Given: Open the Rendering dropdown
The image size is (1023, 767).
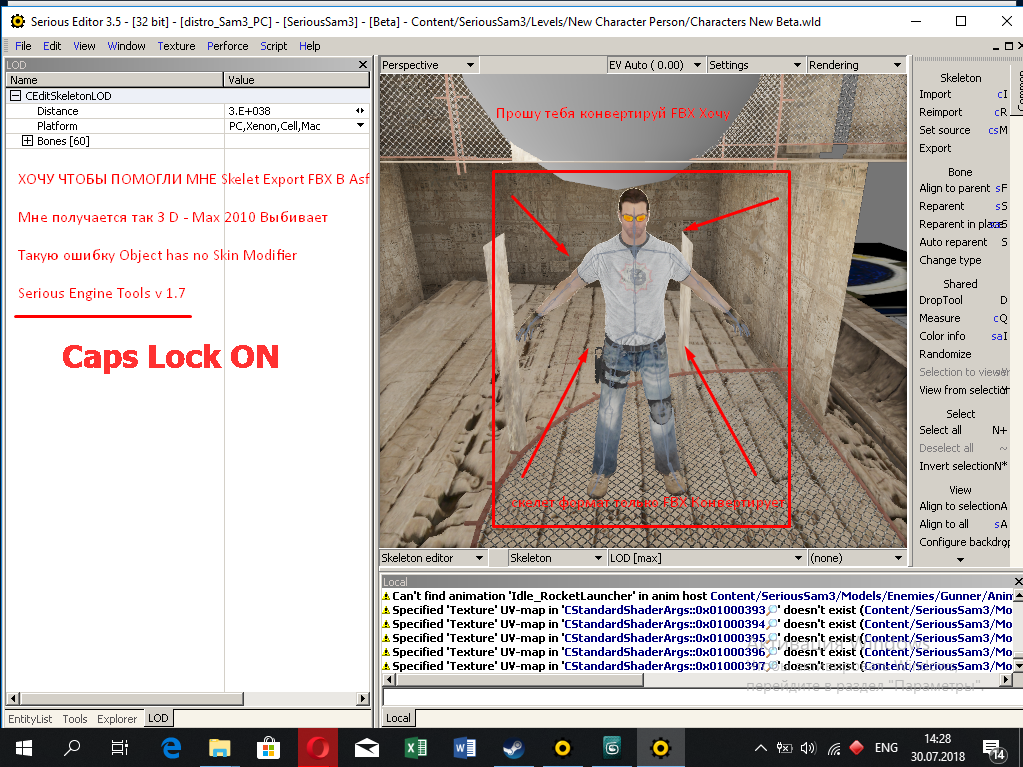Looking at the screenshot, I should pyautogui.click(x=855, y=65).
